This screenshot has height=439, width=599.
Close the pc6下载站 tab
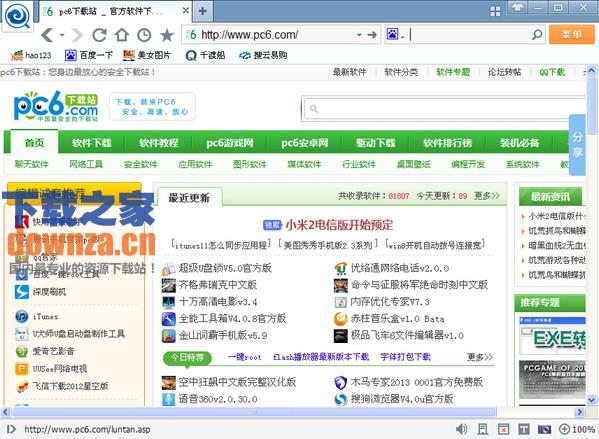(185, 11)
